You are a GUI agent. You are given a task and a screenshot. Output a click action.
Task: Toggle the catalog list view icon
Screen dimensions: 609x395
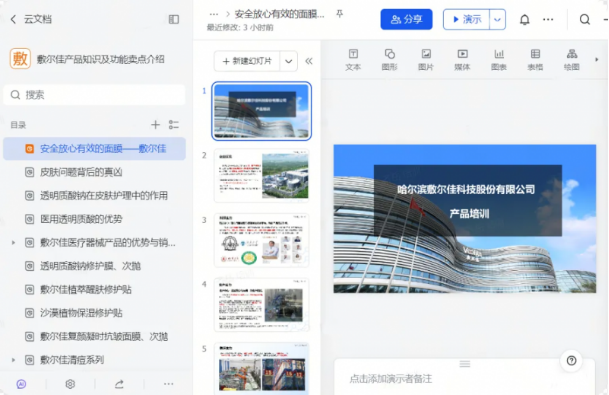[x=174, y=125]
